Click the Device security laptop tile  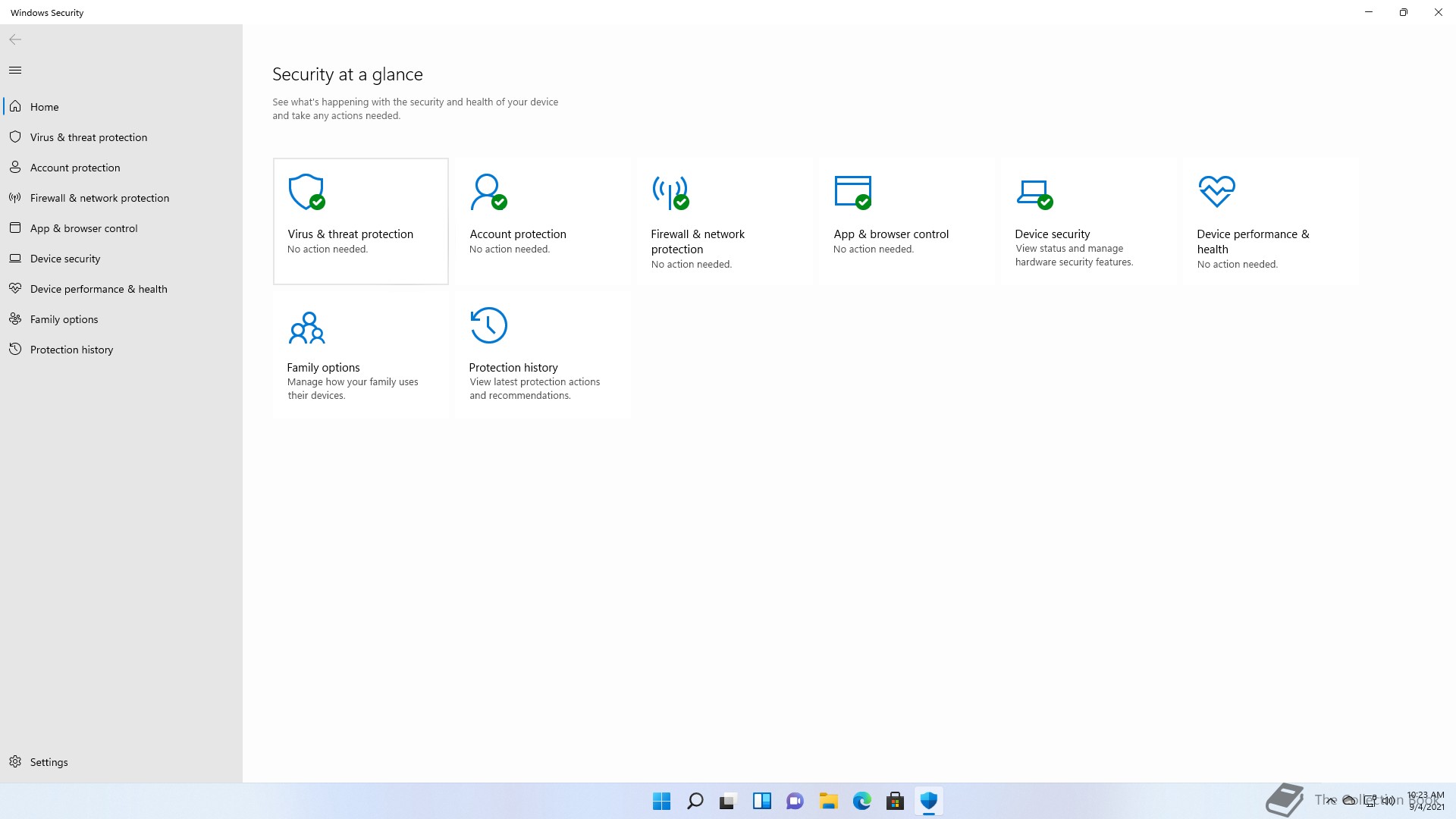pyautogui.click(x=1089, y=221)
